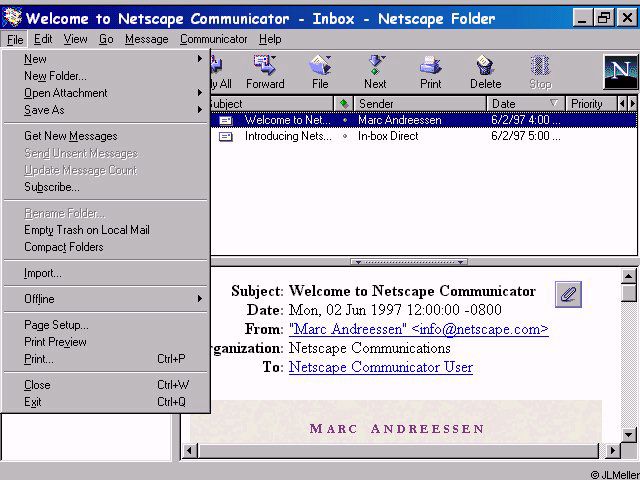Select Print Preview
The image size is (640, 480).
coord(106,342)
